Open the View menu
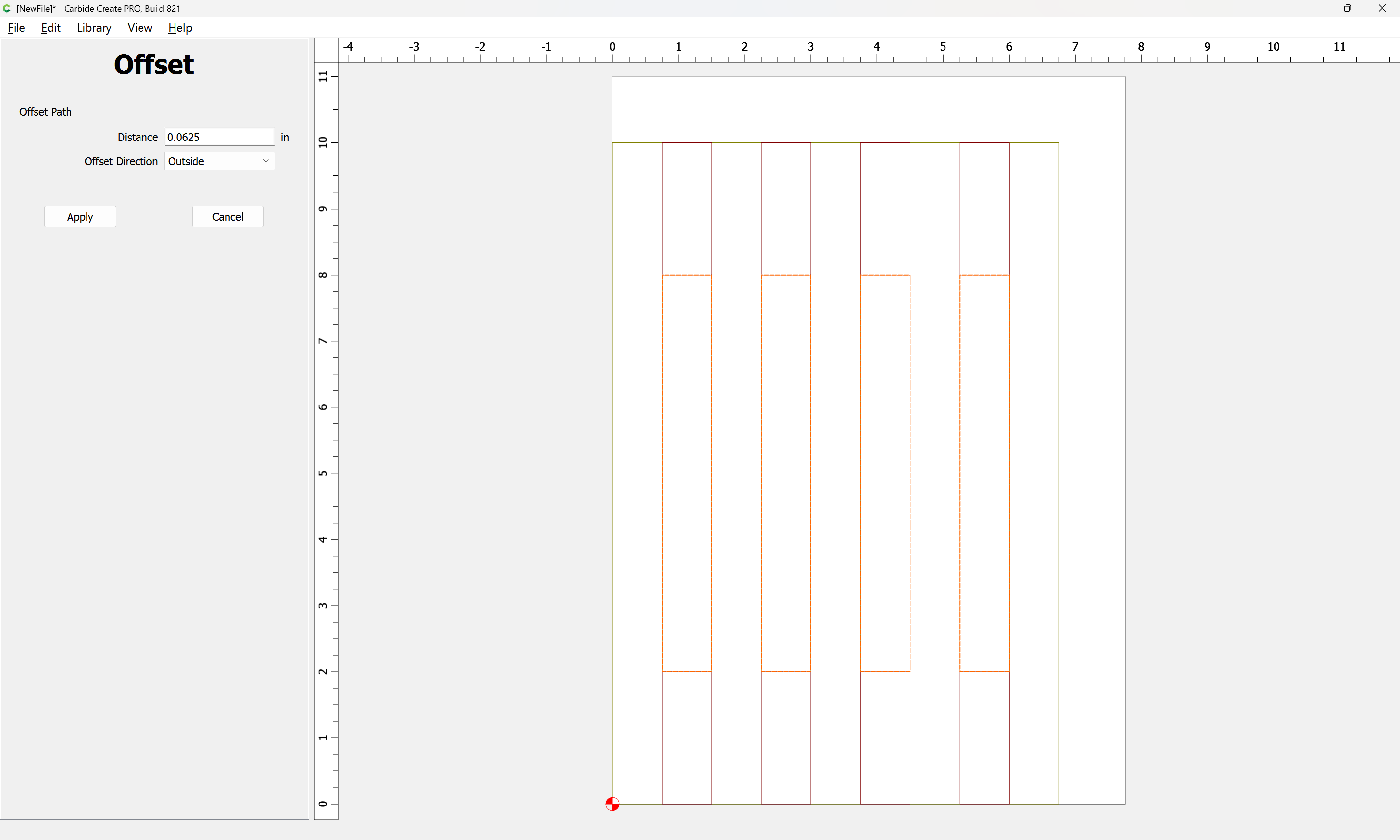Image resolution: width=1400 pixels, height=840 pixels. [140, 28]
